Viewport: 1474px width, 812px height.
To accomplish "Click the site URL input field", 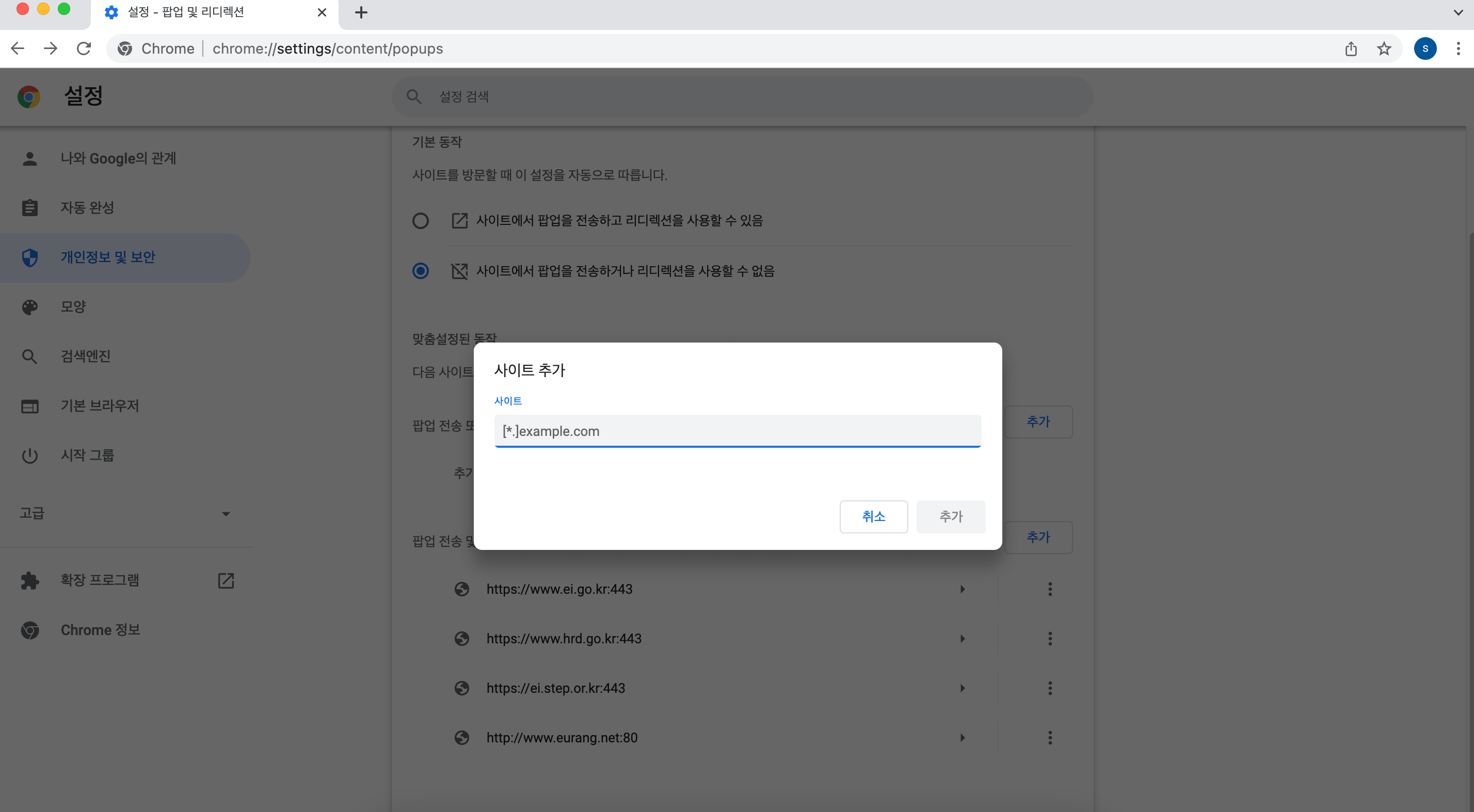I will (737, 431).
